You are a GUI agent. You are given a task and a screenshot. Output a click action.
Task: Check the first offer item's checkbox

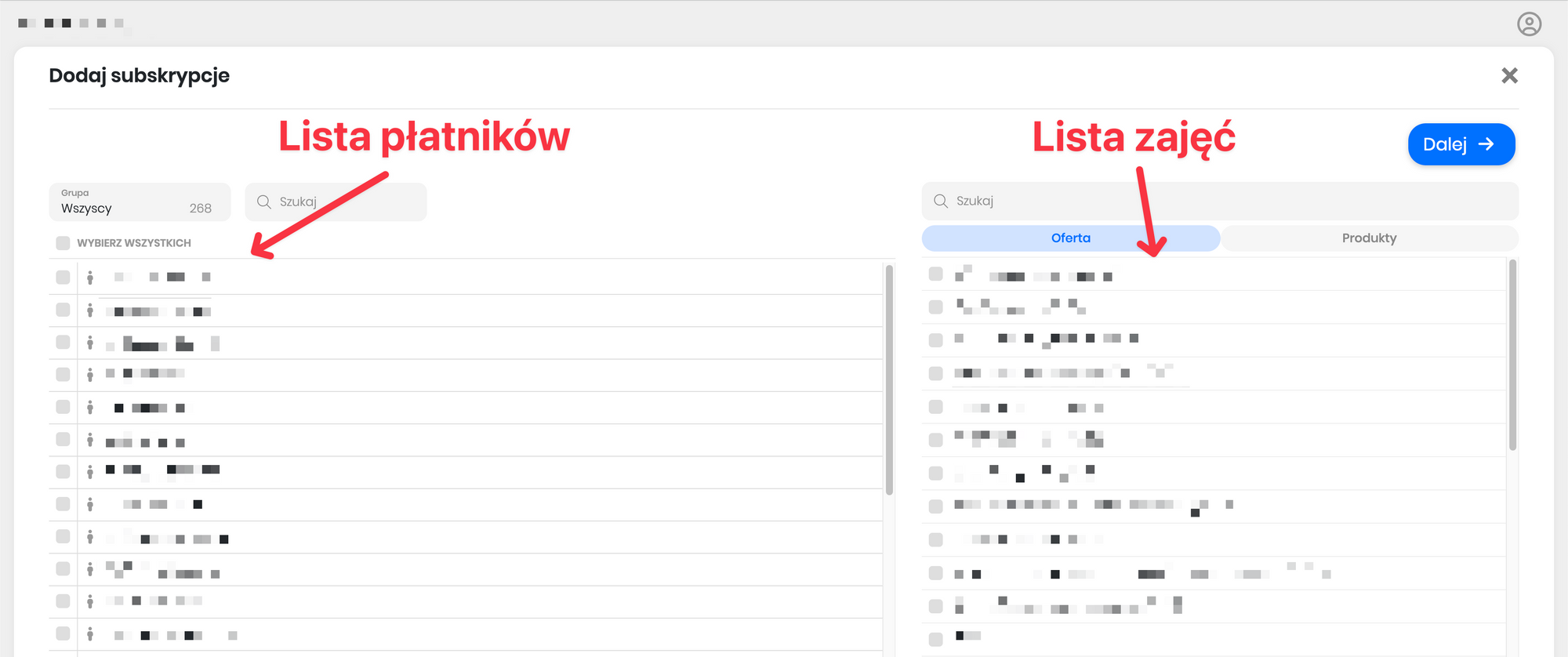(x=935, y=274)
